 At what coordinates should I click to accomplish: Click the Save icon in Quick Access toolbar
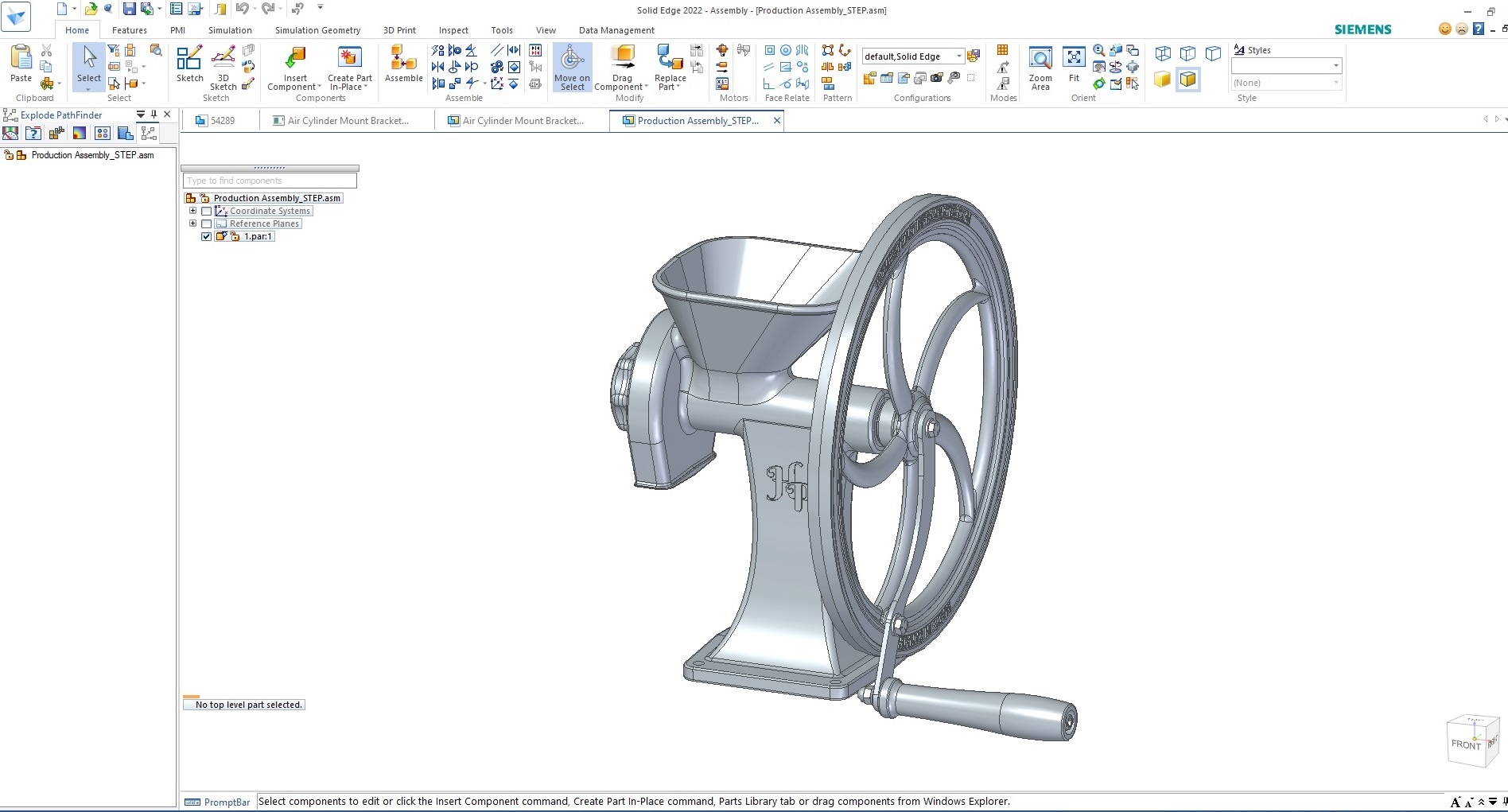coord(129,9)
